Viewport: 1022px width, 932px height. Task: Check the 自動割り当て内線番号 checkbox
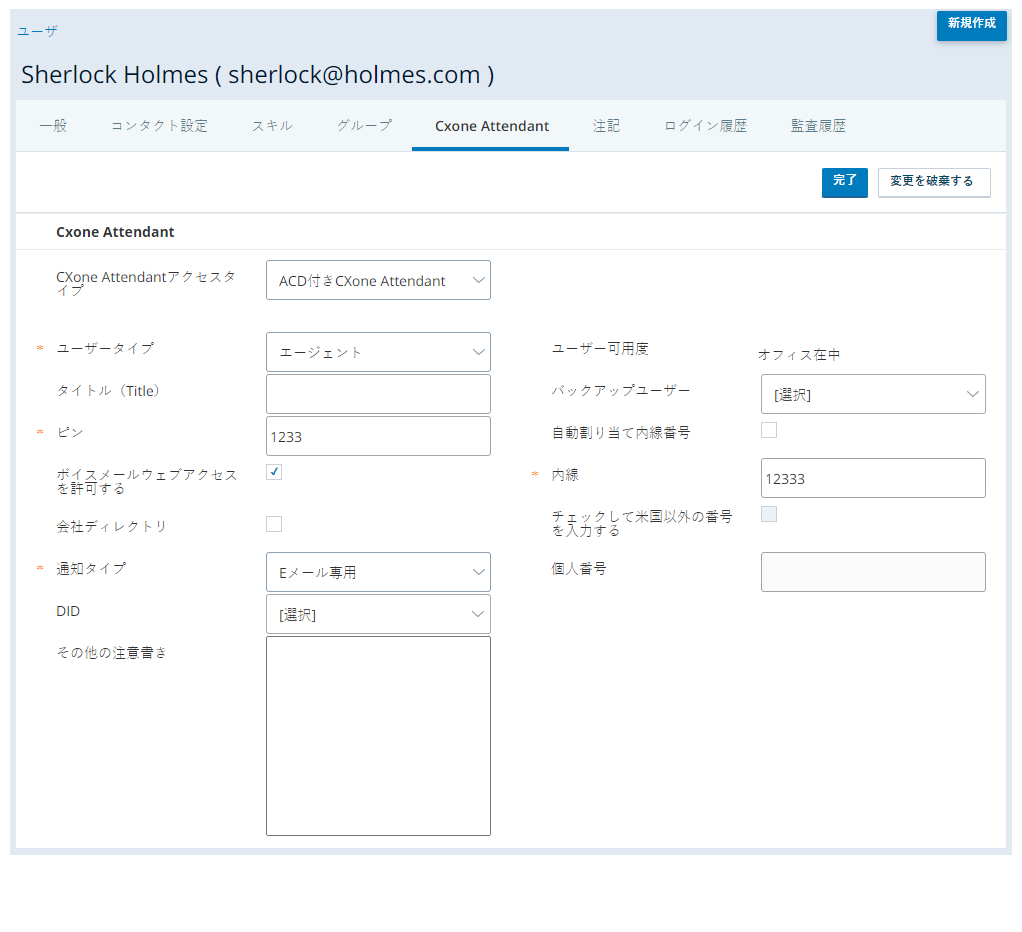[769, 430]
